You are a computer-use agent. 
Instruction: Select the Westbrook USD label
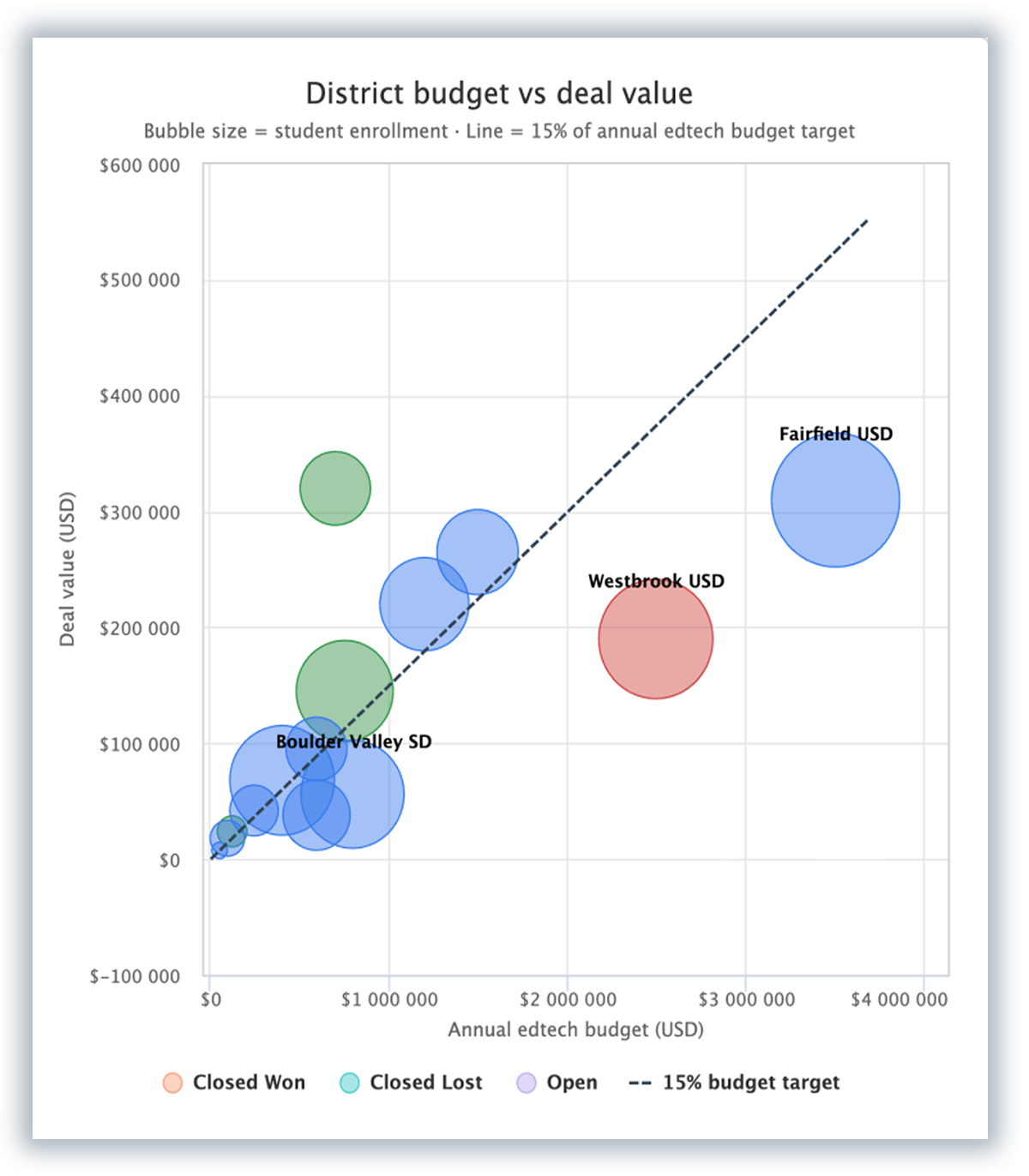tap(656, 581)
